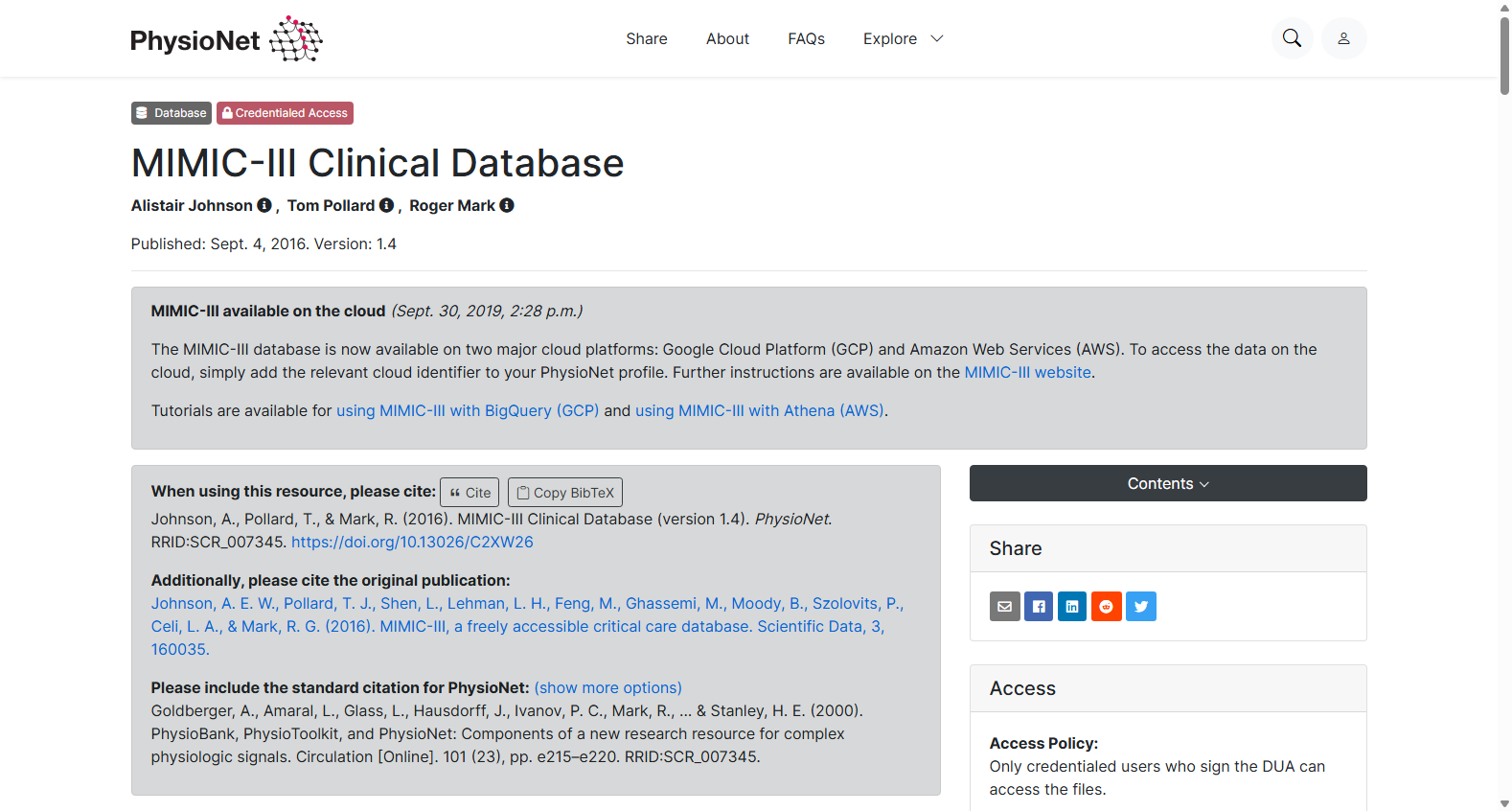1512x811 pixels.
Task: Click the Credentialed Access badge
Action: tap(285, 113)
